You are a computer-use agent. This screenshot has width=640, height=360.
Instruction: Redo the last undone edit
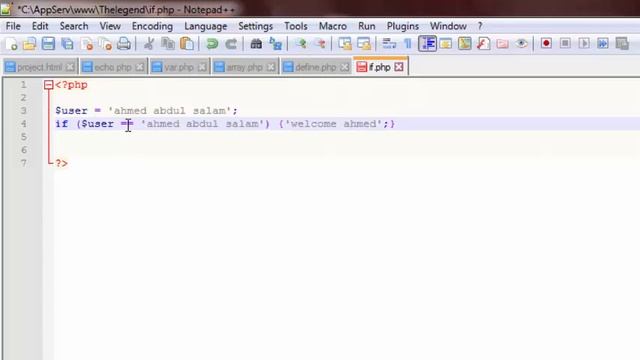pyautogui.click(x=231, y=44)
